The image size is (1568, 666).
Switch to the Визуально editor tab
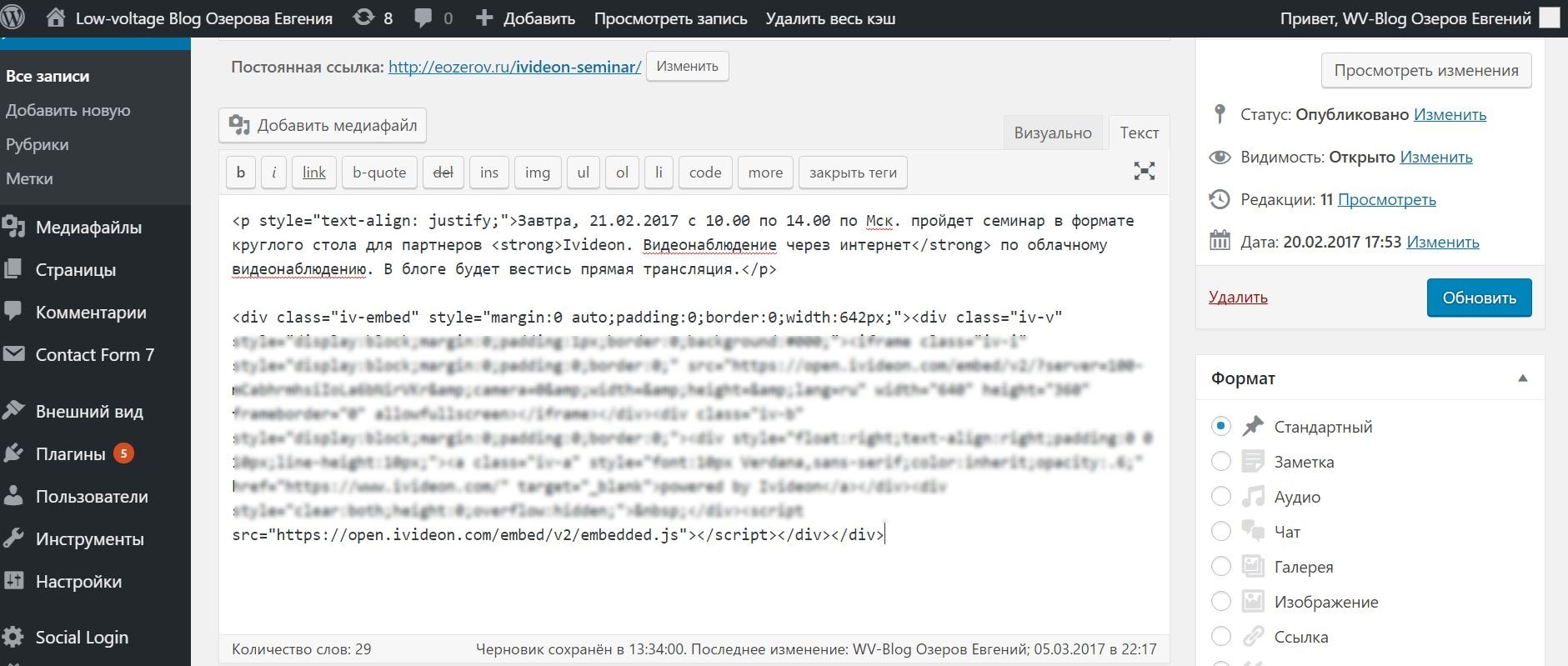click(x=1052, y=133)
